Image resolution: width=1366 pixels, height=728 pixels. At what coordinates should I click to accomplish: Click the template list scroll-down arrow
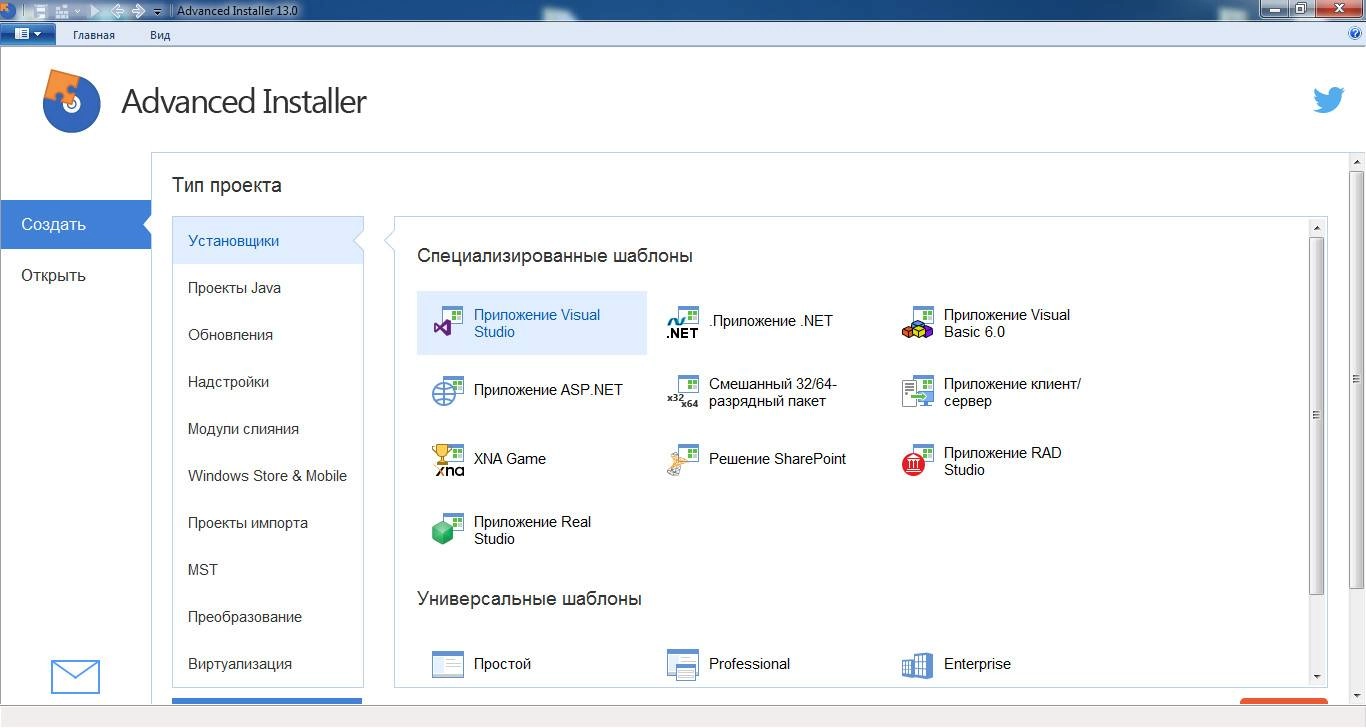coord(1317,677)
